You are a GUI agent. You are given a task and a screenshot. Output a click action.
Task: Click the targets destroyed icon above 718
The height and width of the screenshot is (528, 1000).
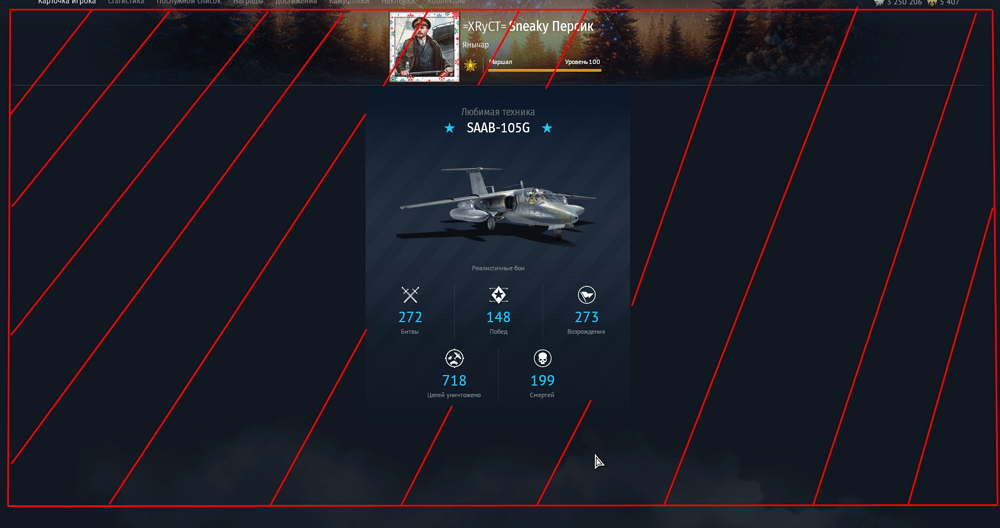pyautogui.click(x=454, y=358)
